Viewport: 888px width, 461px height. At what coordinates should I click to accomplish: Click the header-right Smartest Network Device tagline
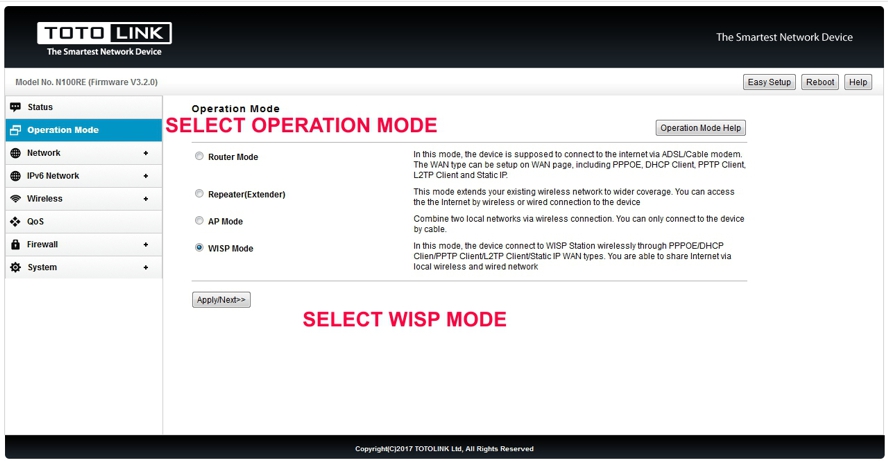(784, 37)
